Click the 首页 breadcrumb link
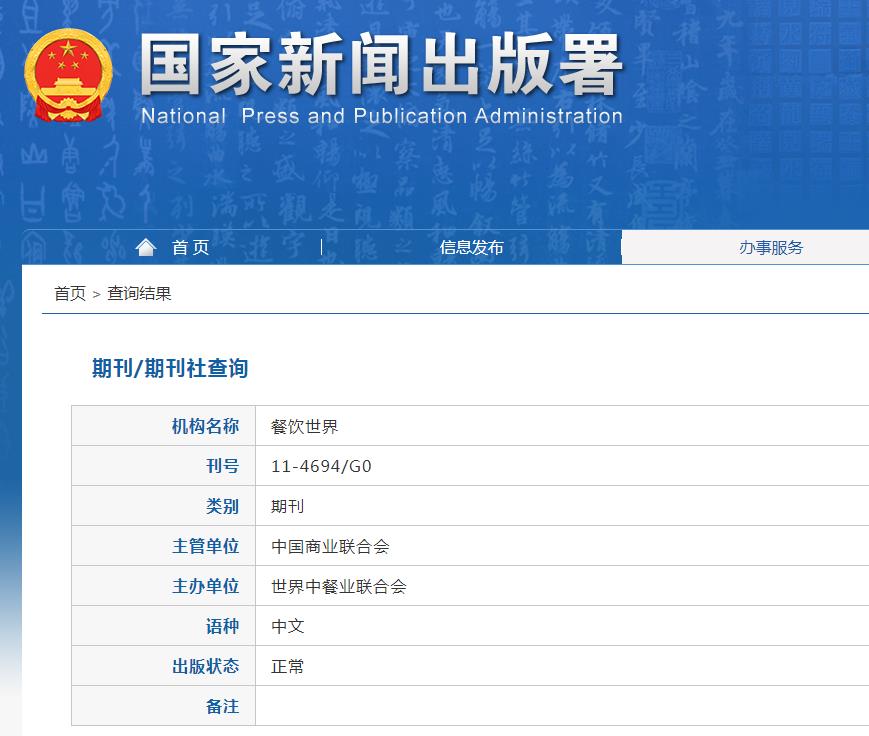869x736 pixels. point(70,294)
